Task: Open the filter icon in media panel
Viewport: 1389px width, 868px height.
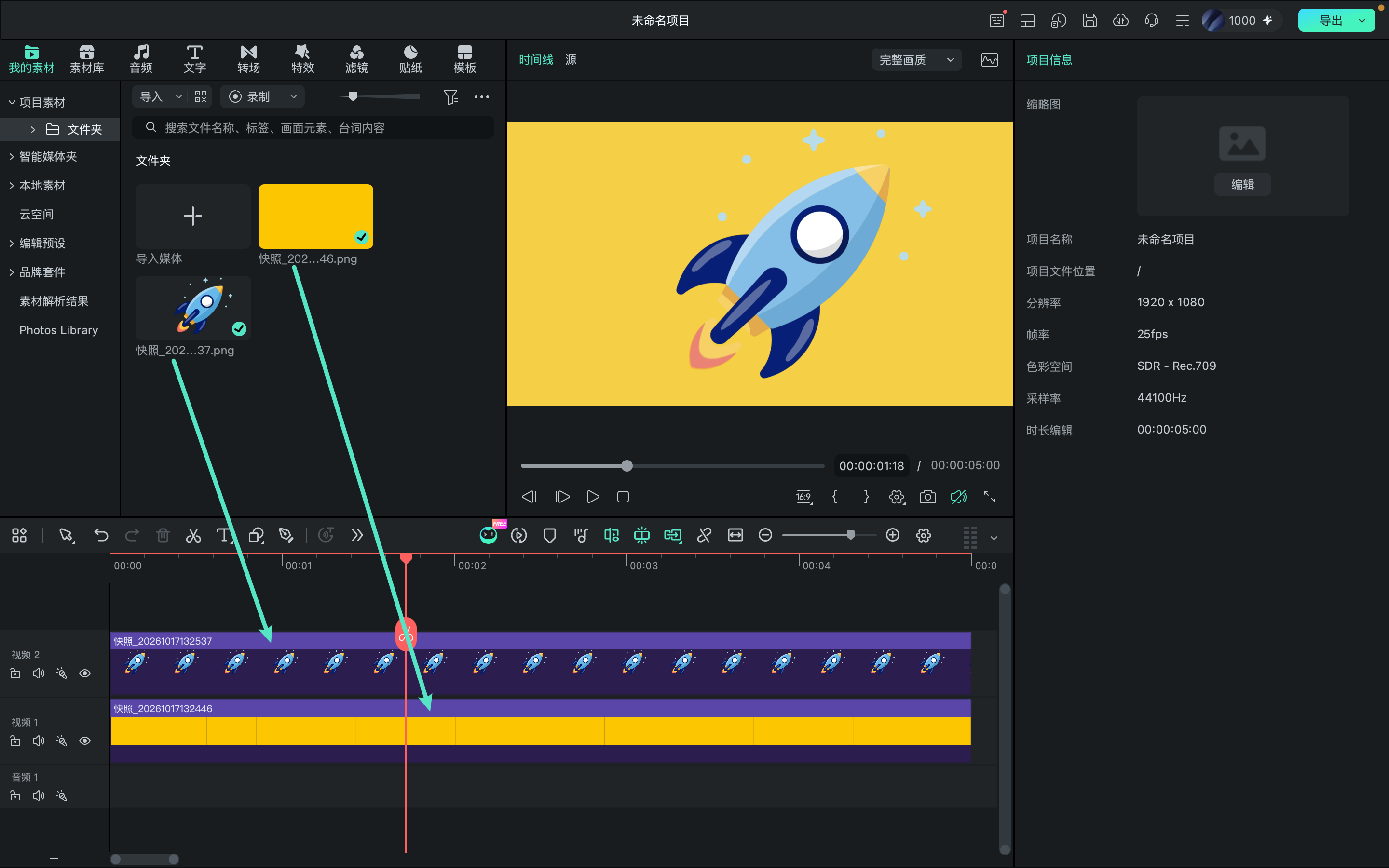Action: [x=450, y=97]
